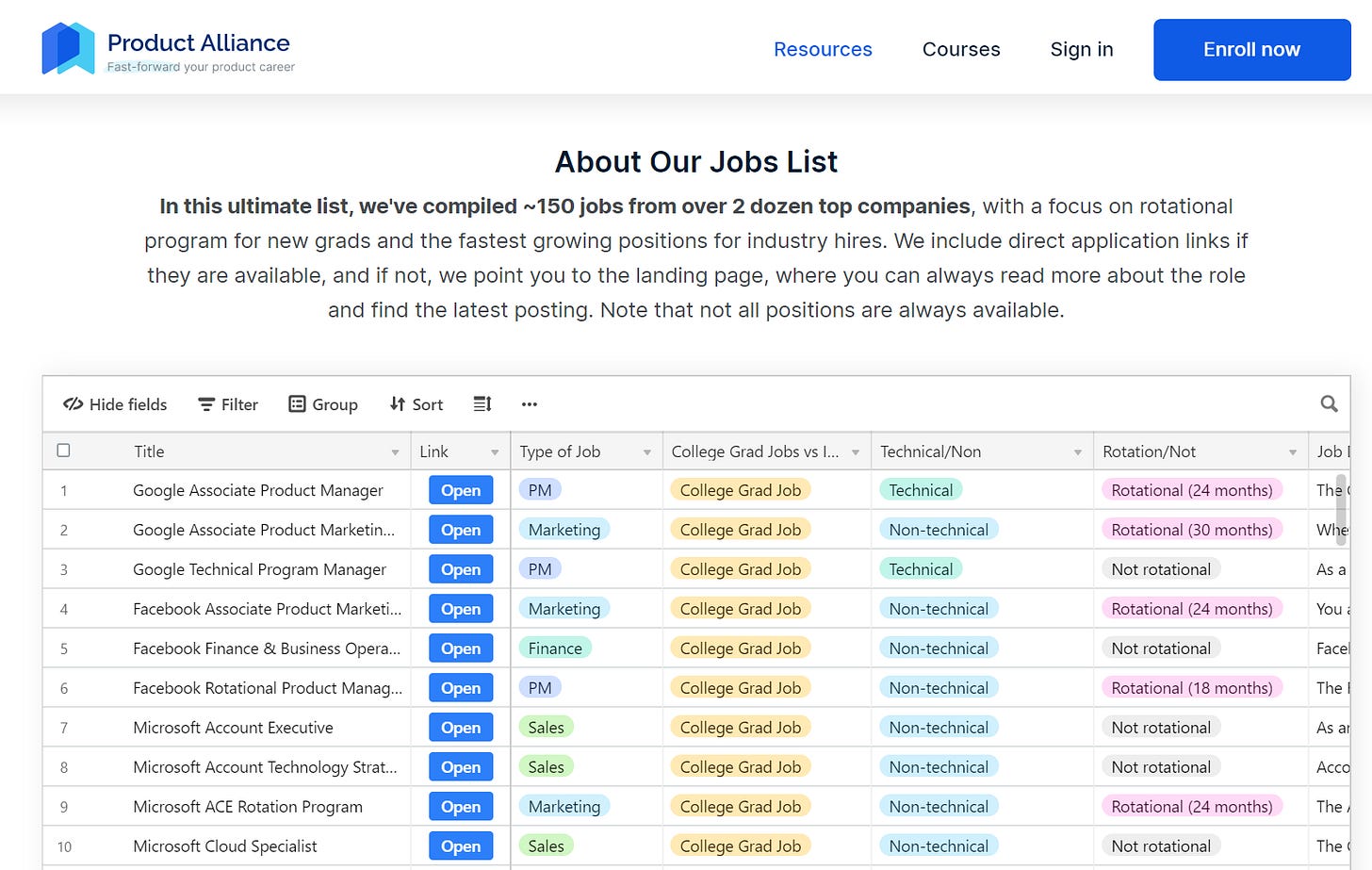
Task: Expand the Title column dropdown arrow
Action: [395, 452]
